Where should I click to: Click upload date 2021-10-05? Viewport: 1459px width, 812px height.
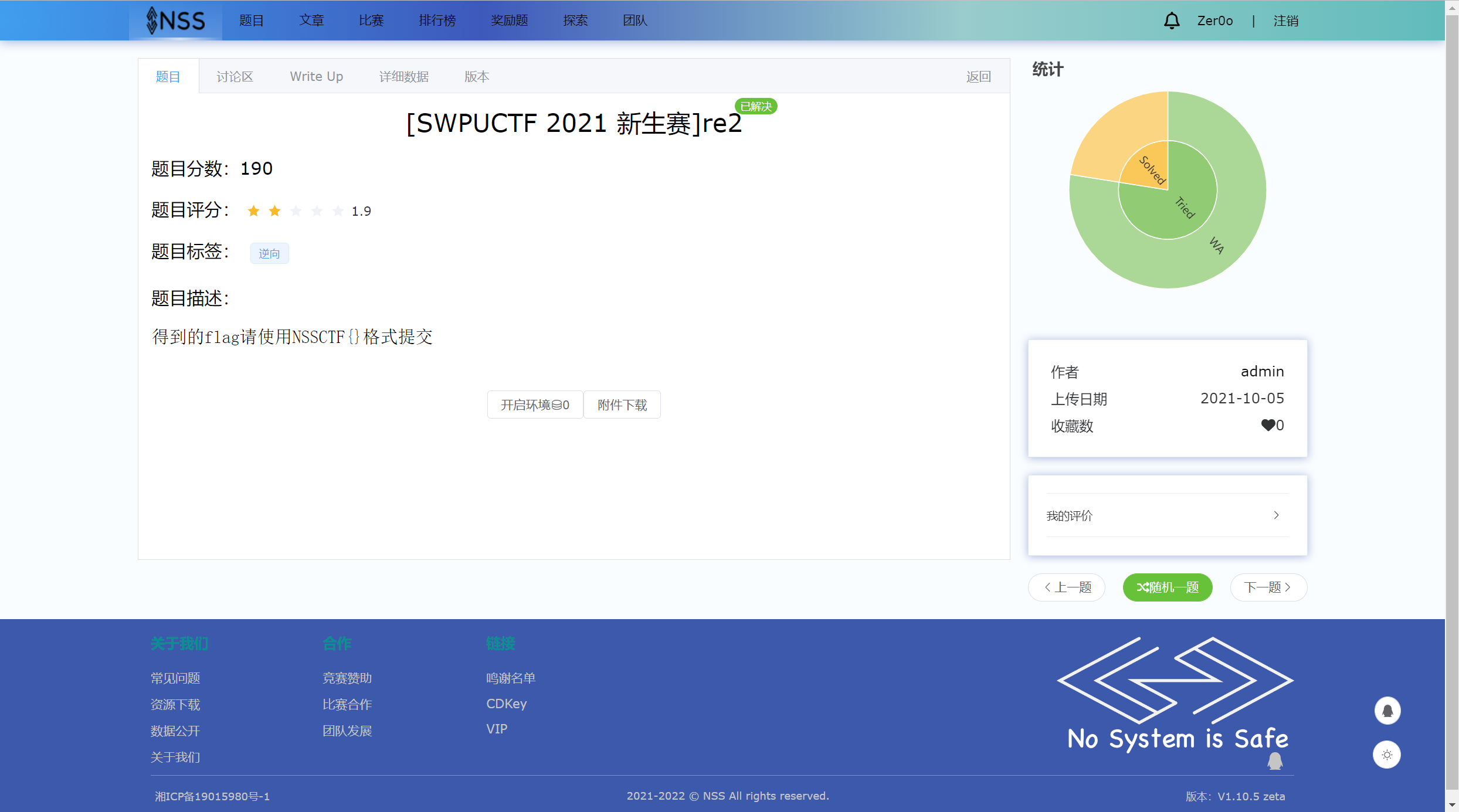1242,398
